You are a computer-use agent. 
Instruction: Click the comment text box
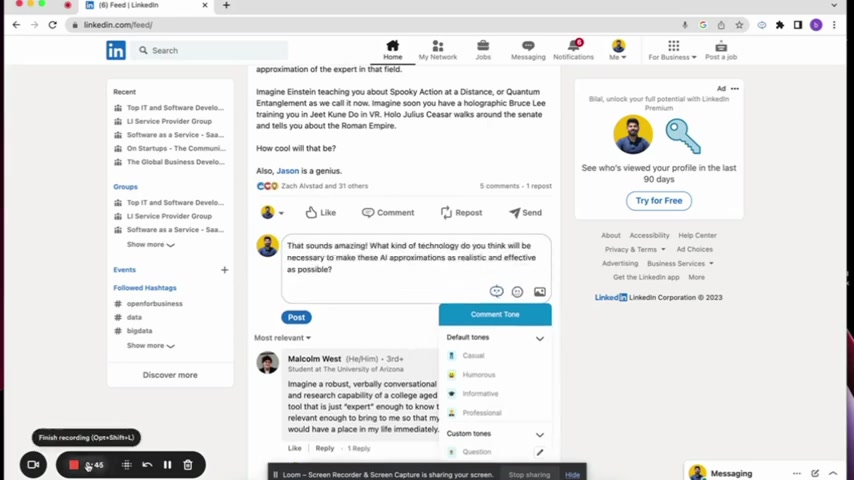tap(416, 258)
